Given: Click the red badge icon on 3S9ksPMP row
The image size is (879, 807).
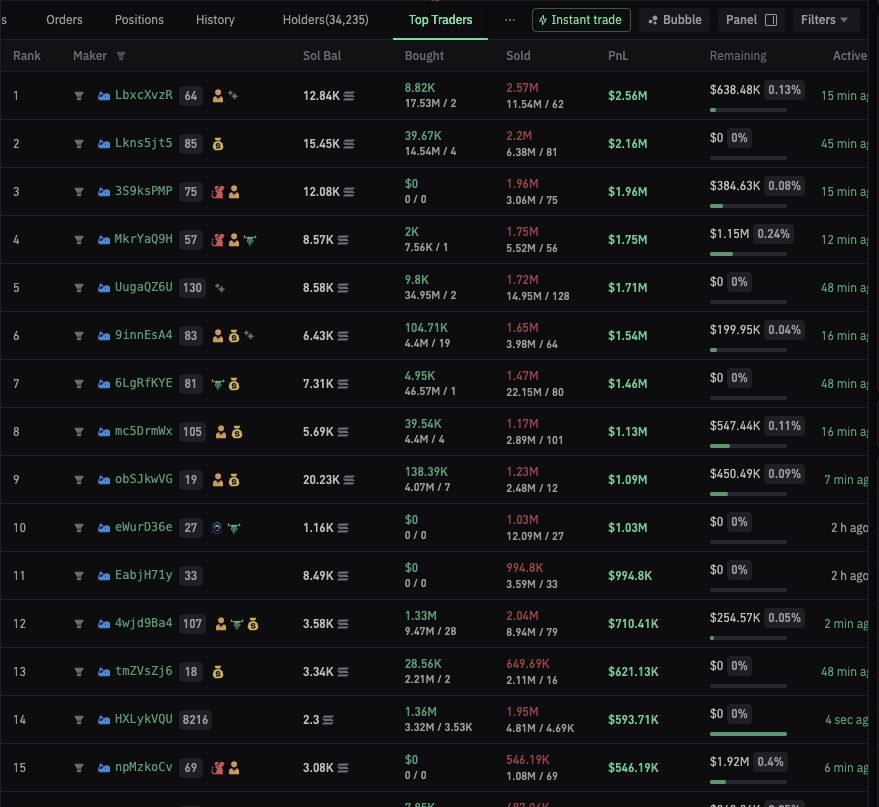Looking at the screenshot, I should pos(218,192).
